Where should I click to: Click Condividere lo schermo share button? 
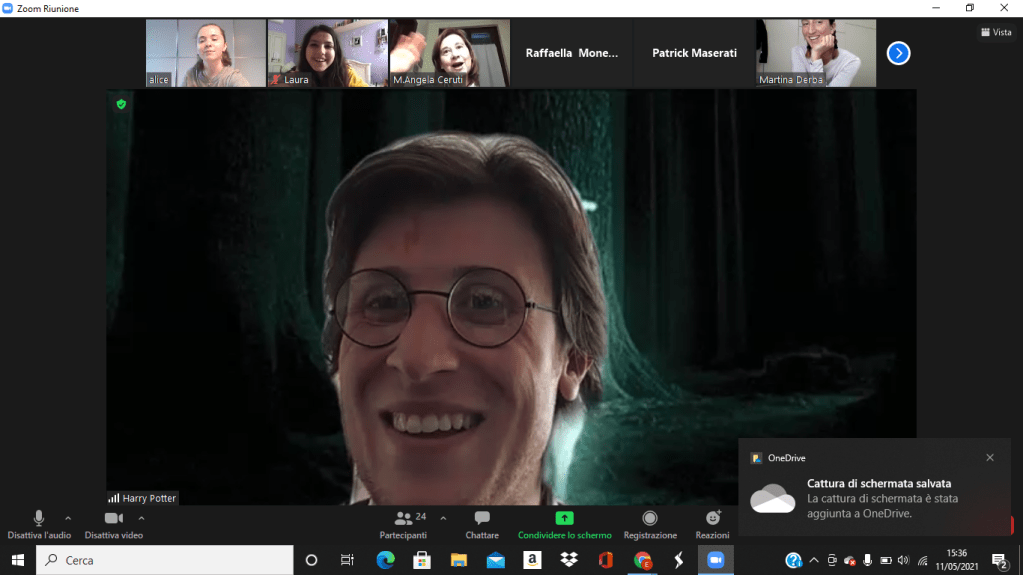tap(564, 523)
